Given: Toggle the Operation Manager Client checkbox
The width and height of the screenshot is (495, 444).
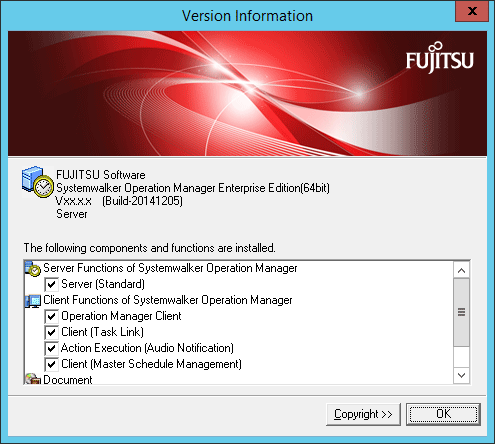Looking at the screenshot, I should [51, 316].
